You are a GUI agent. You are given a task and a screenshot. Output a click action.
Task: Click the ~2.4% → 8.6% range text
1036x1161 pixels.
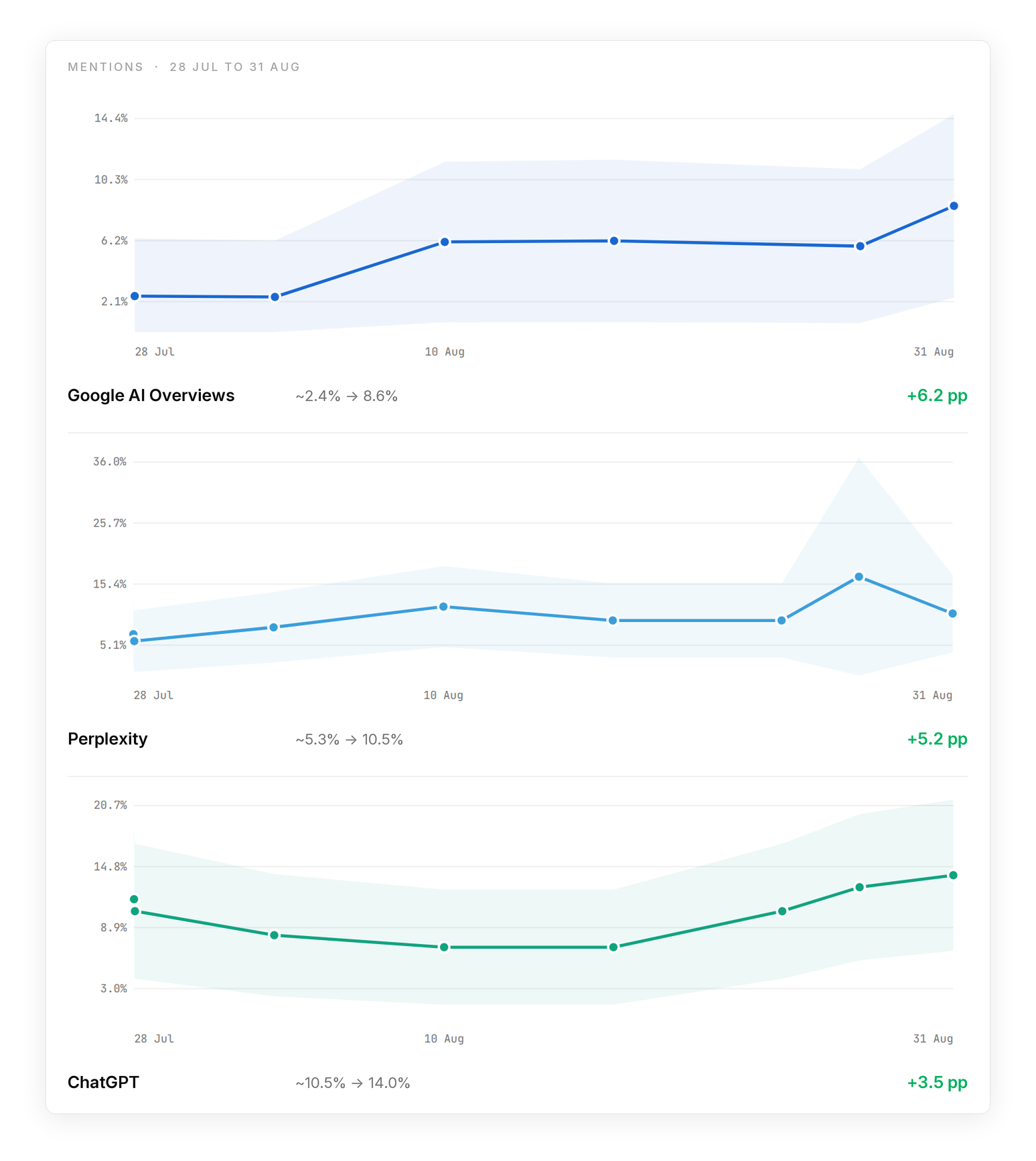pyautogui.click(x=347, y=396)
